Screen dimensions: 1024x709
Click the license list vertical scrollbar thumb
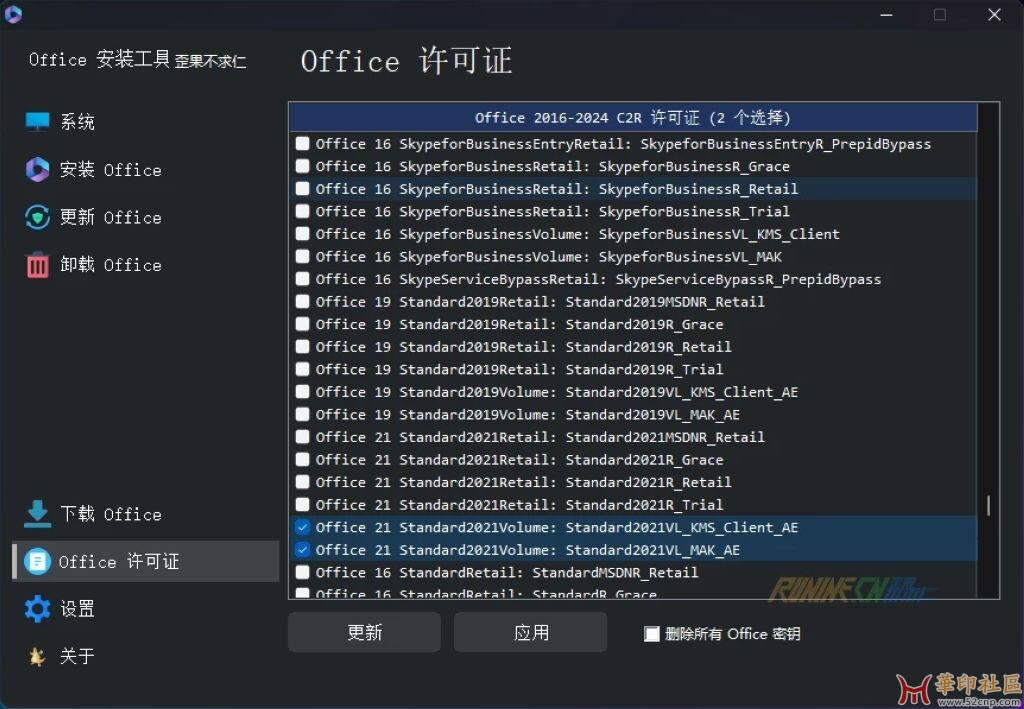click(988, 505)
